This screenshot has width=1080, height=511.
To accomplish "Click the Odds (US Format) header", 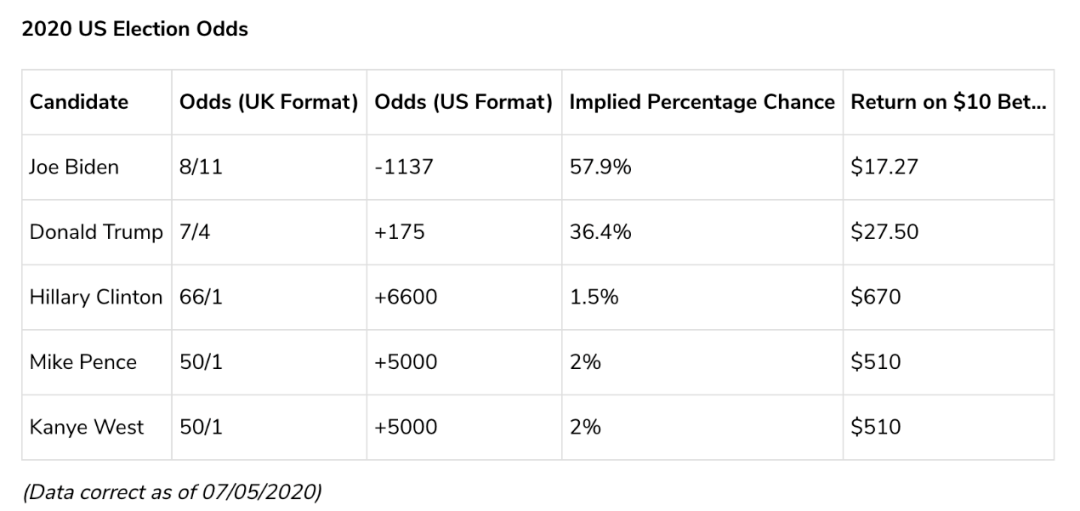I will click(464, 102).
